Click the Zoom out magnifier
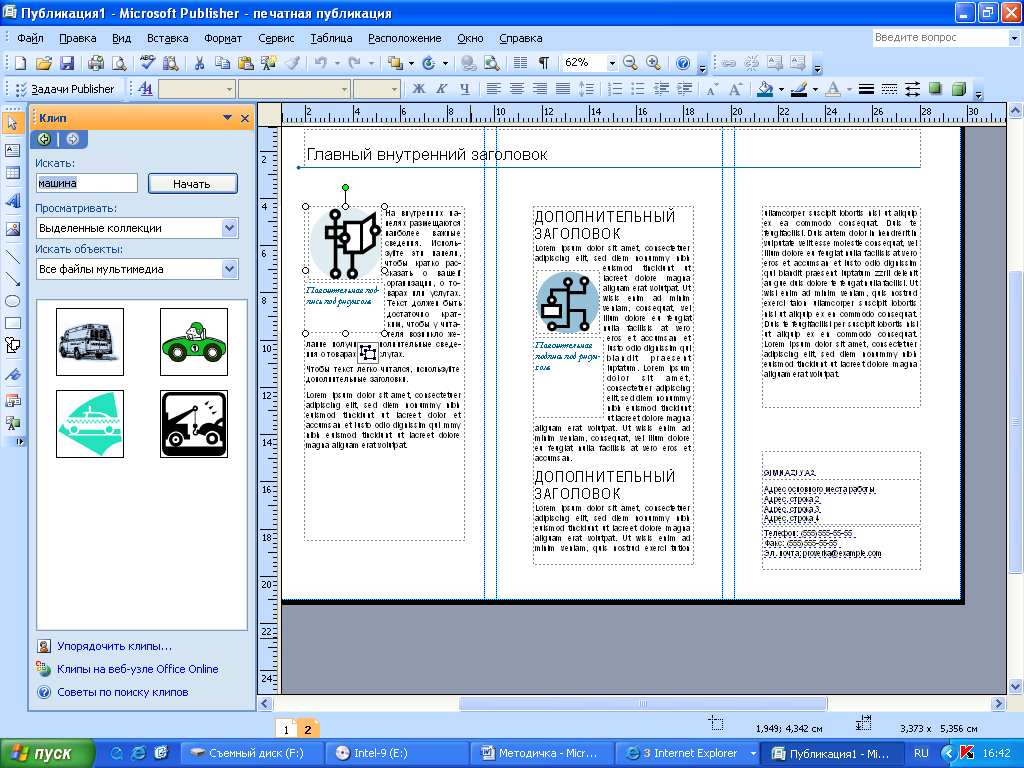Screen dimensions: 1024x768 630,63
